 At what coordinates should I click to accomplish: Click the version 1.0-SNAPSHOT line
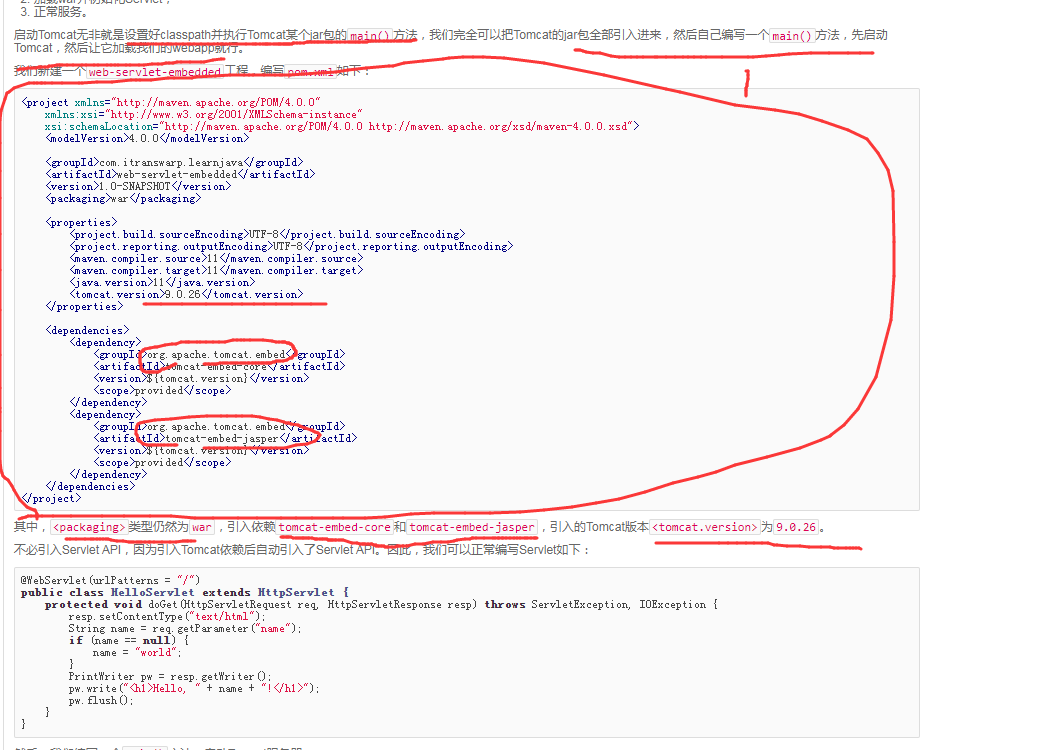click(138, 186)
